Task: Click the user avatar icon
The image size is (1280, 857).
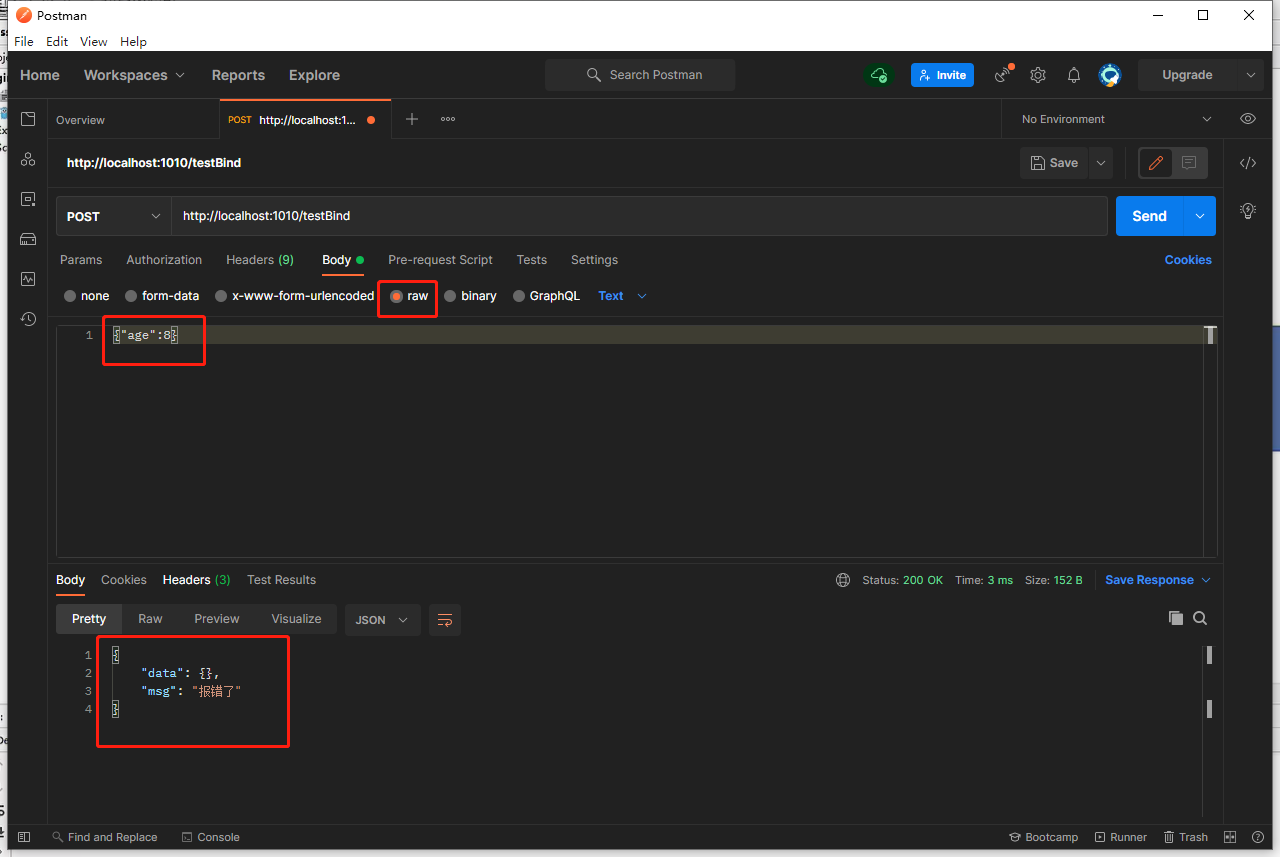Action: click(1109, 75)
